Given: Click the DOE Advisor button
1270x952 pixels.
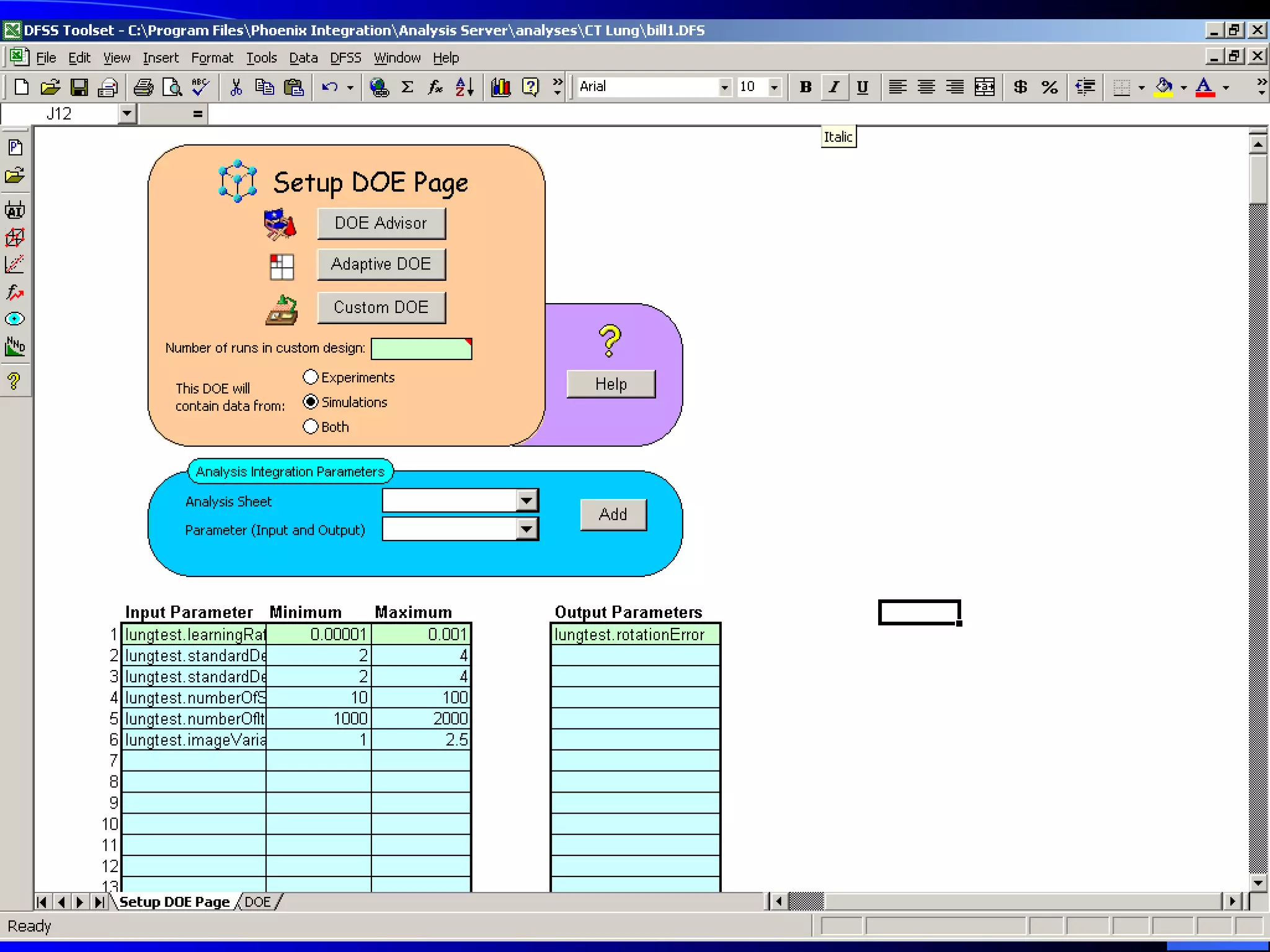Looking at the screenshot, I should (x=381, y=223).
